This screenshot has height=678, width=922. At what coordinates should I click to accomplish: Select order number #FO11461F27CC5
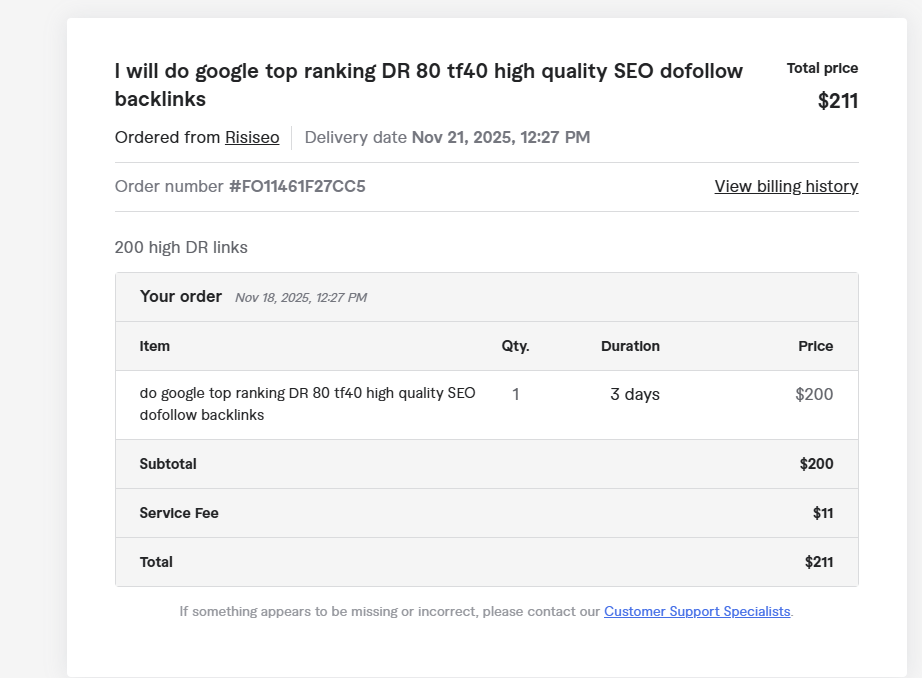pos(297,187)
